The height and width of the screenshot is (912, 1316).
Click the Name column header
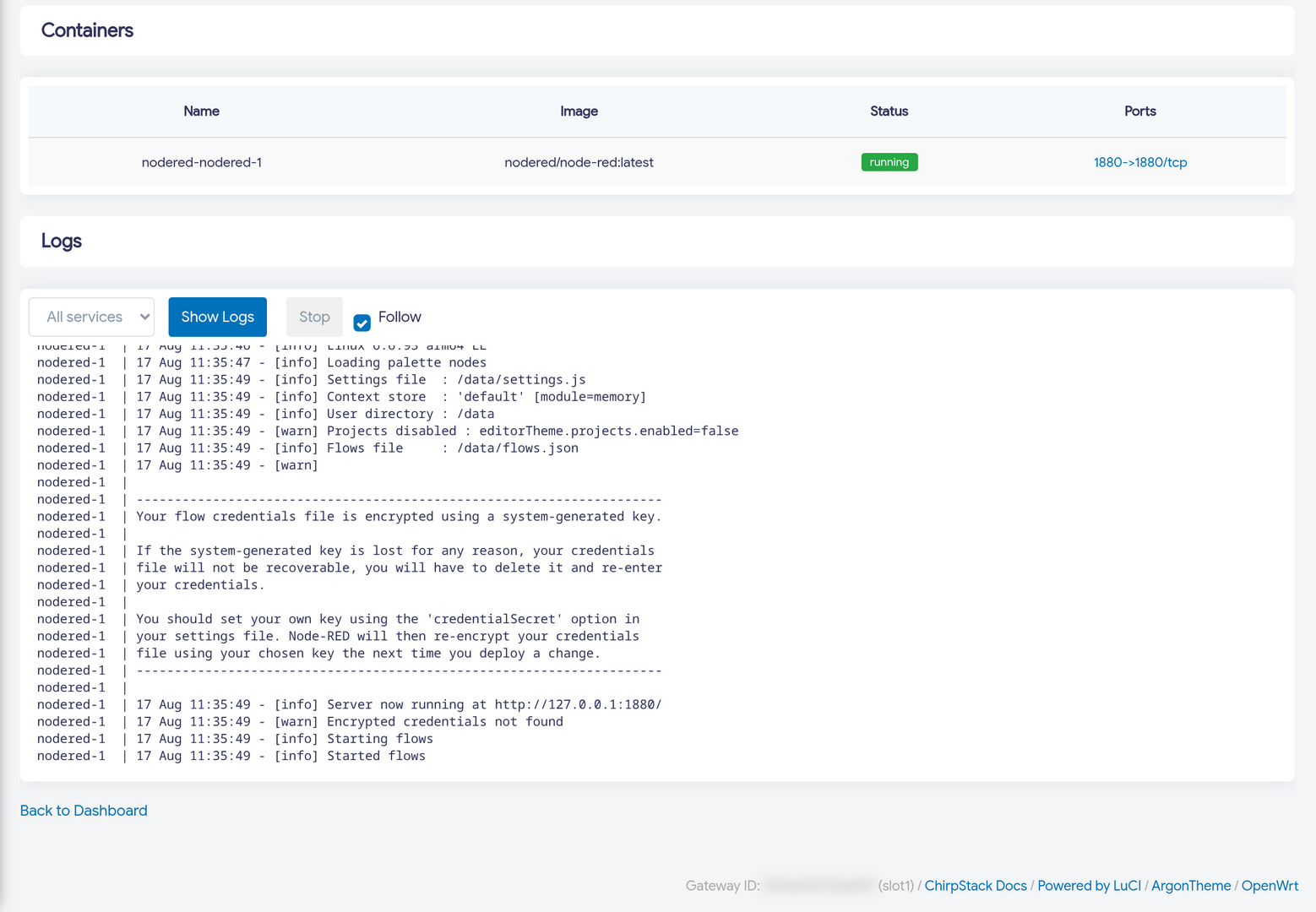pyautogui.click(x=202, y=111)
